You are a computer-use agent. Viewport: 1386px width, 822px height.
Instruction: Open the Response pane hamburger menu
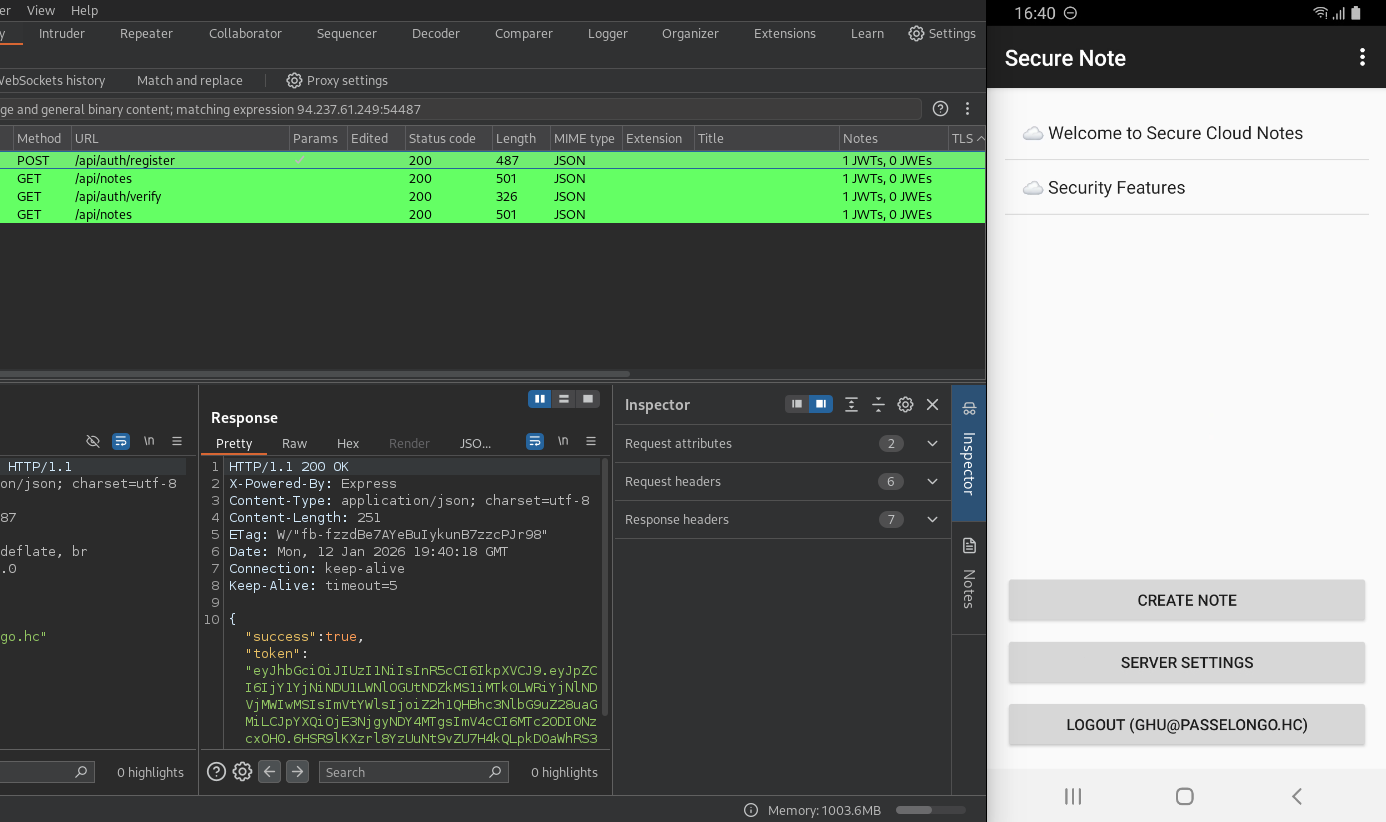[x=591, y=441]
